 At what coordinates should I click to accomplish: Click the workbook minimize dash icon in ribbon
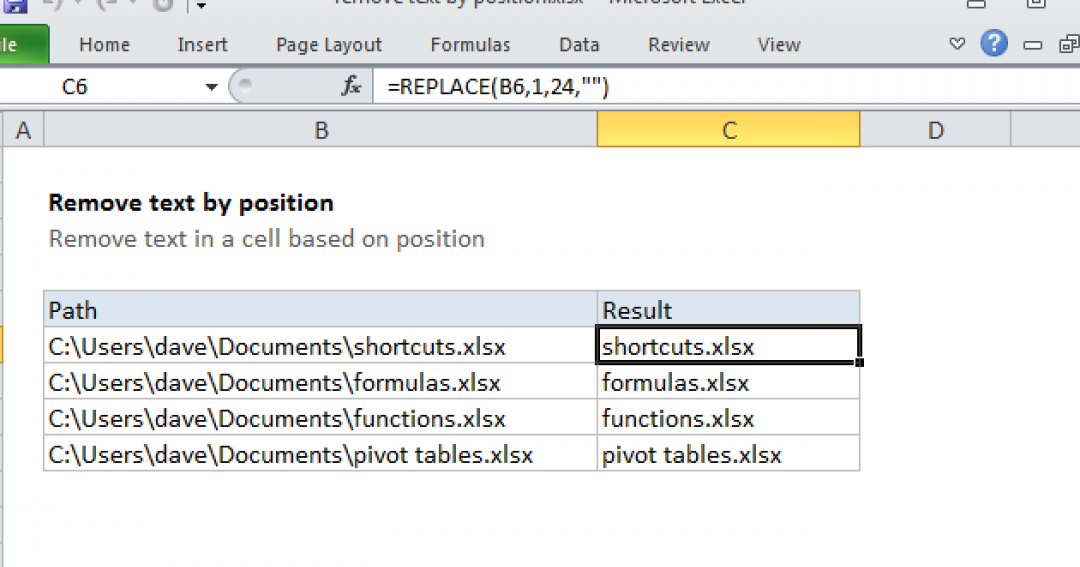(x=1032, y=45)
